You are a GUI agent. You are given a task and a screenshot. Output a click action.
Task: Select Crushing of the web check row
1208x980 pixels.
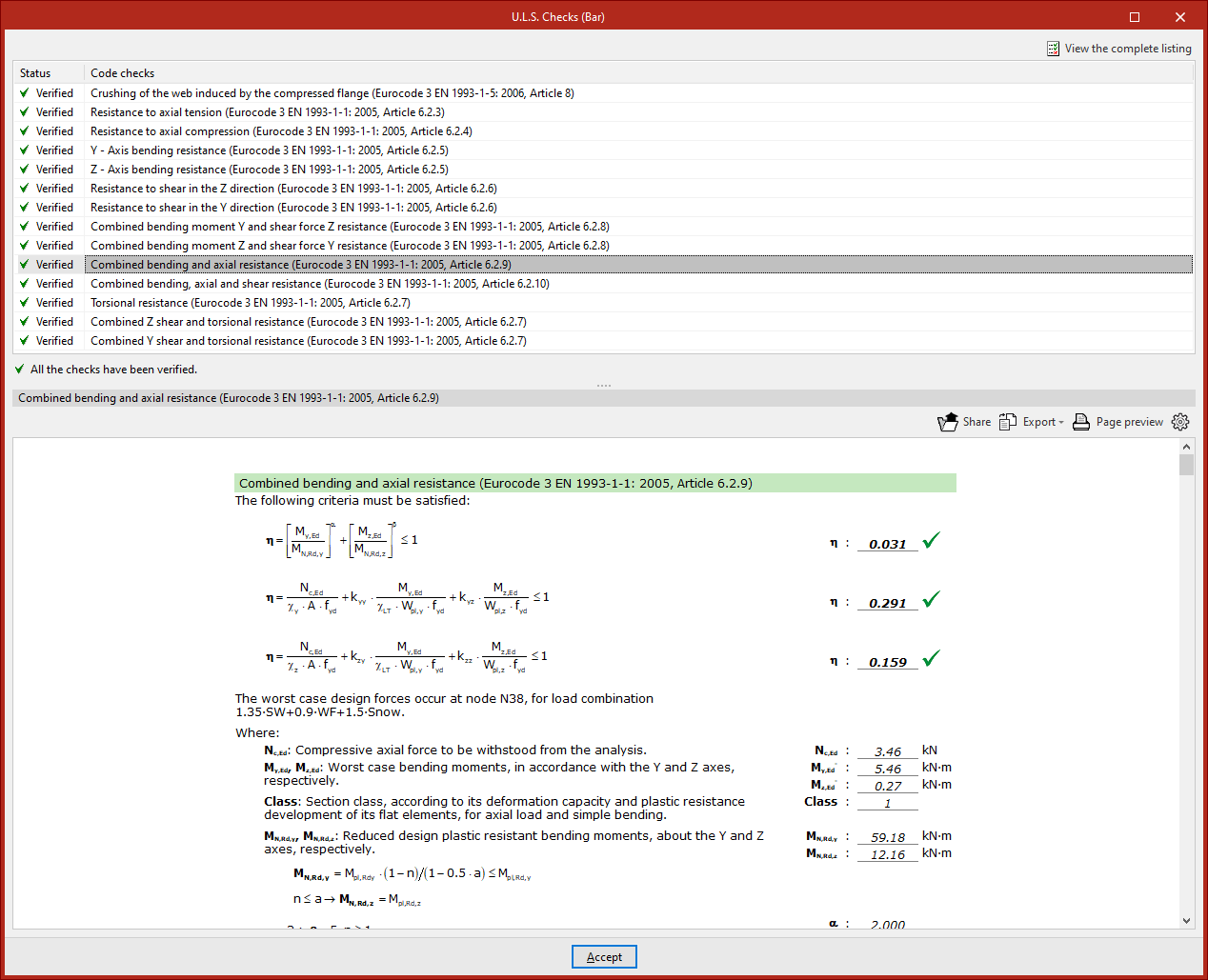coord(605,93)
